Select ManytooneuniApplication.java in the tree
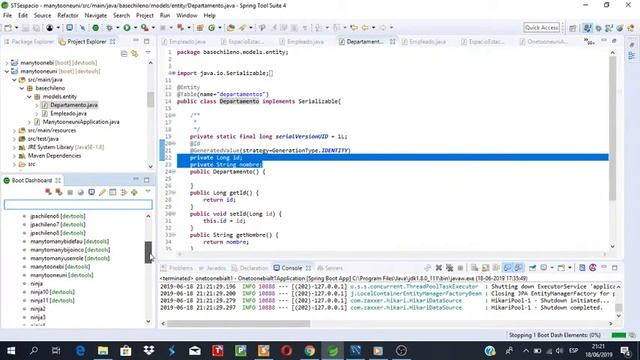 click(x=77, y=122)
